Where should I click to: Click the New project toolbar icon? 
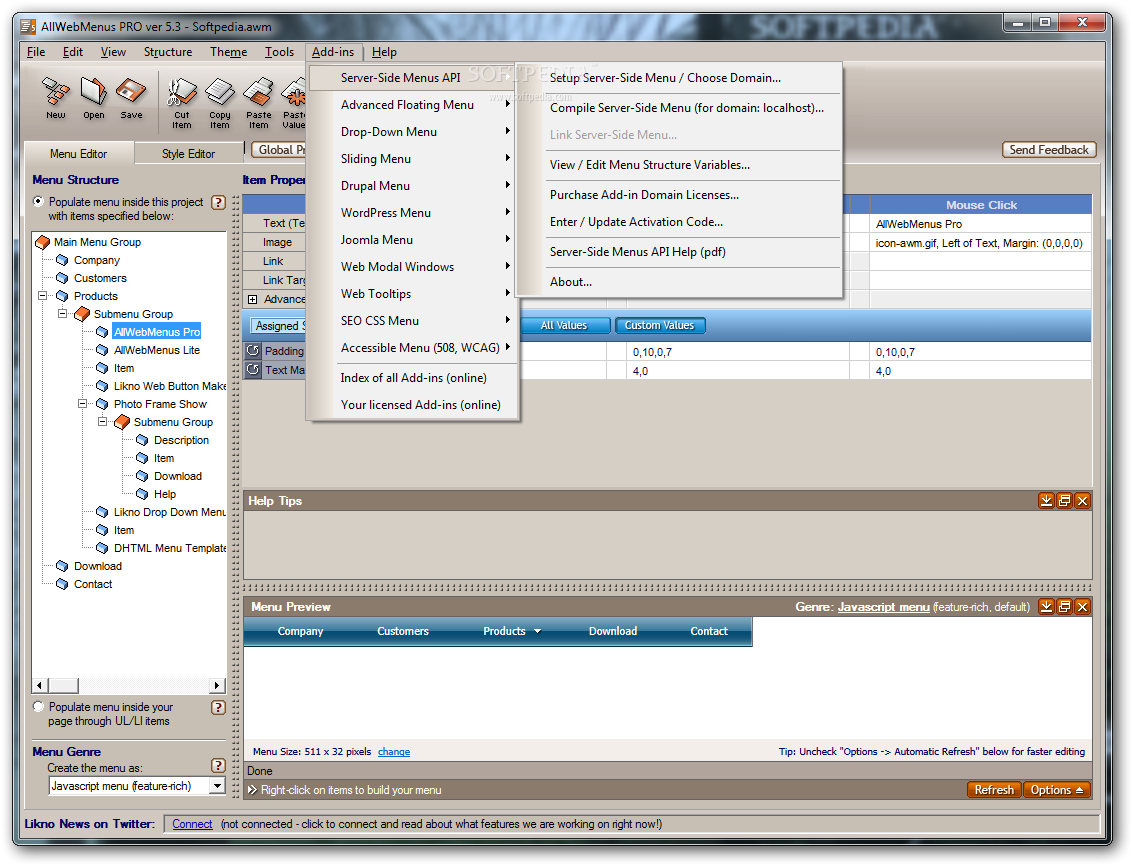tap(56, 98)
